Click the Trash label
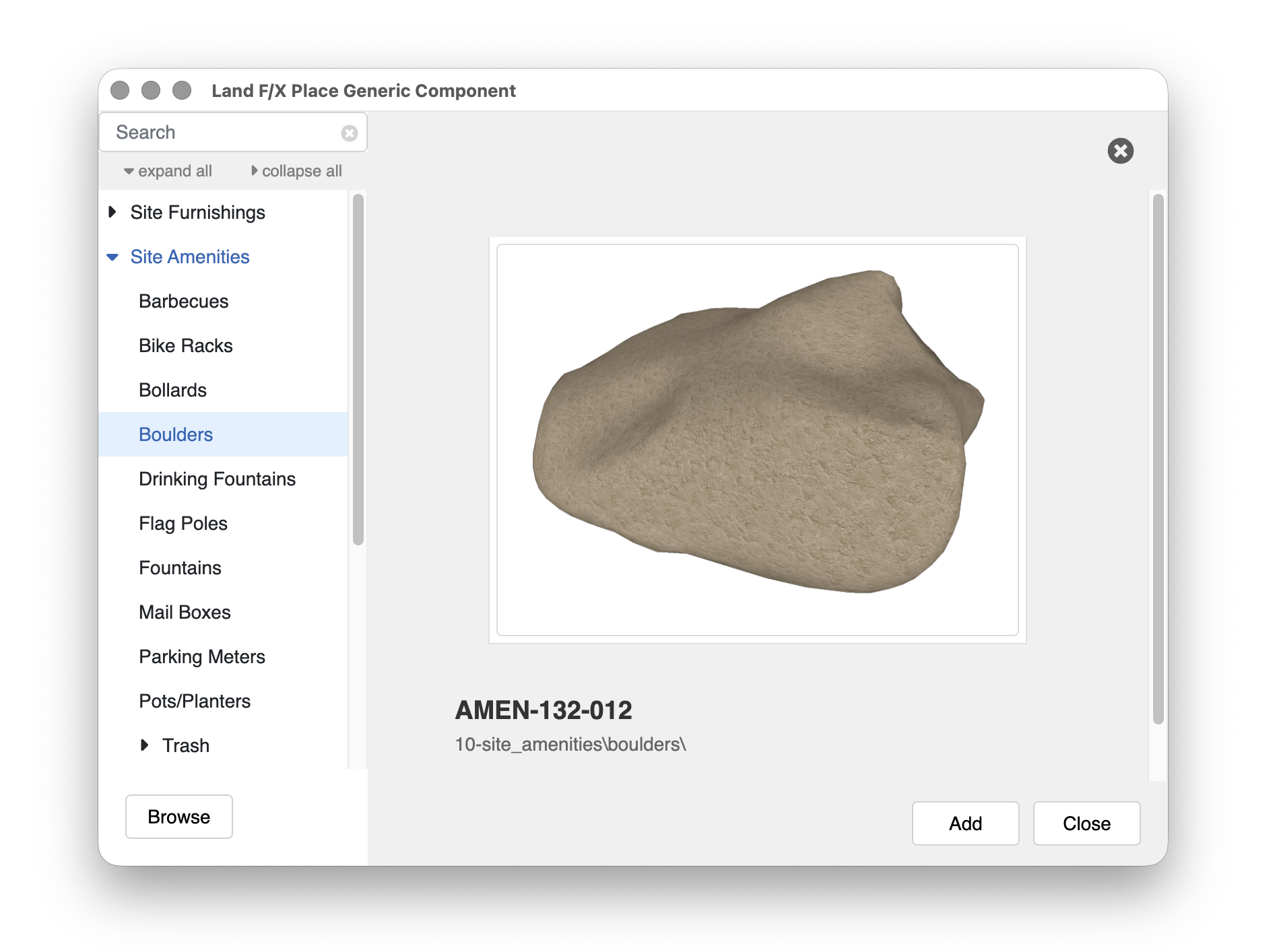This screenshot has width=1277, height=952. [x=186, y=745]
